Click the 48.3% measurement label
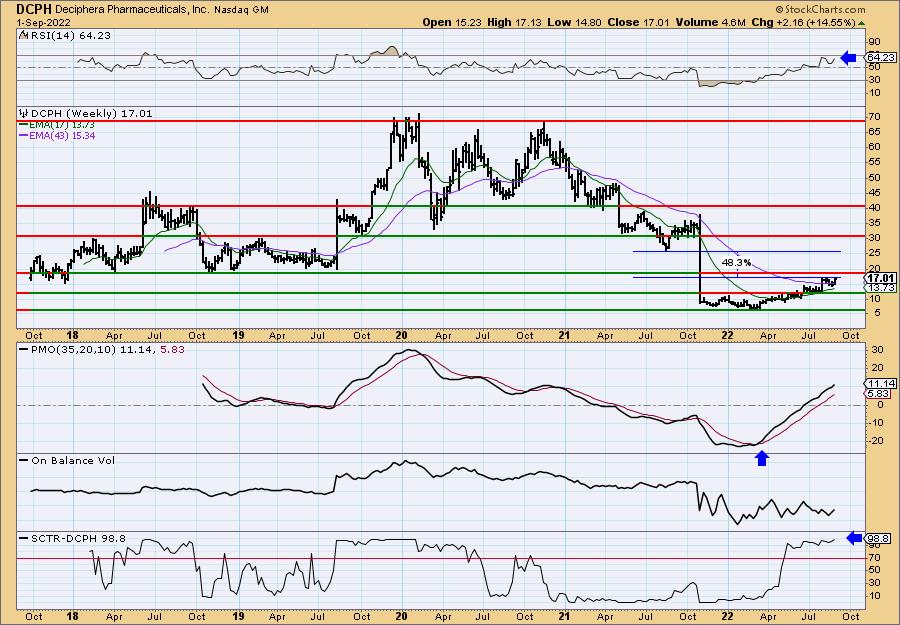Viewport: 900px width, 625px height. (736, 262)
